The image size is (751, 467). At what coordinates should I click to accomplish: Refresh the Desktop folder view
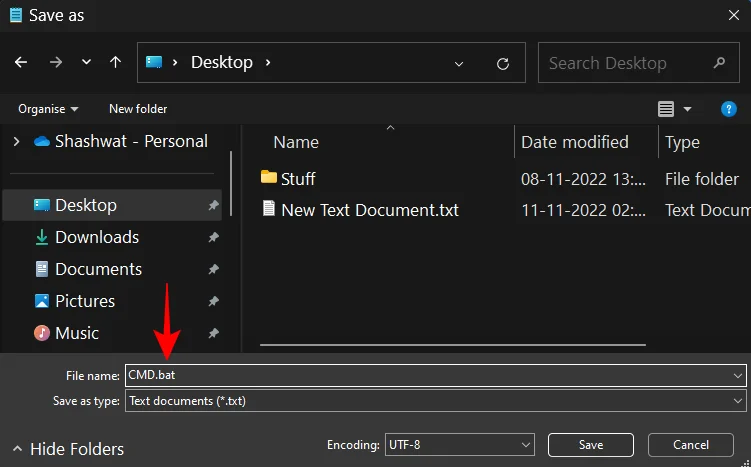(503, 63)
